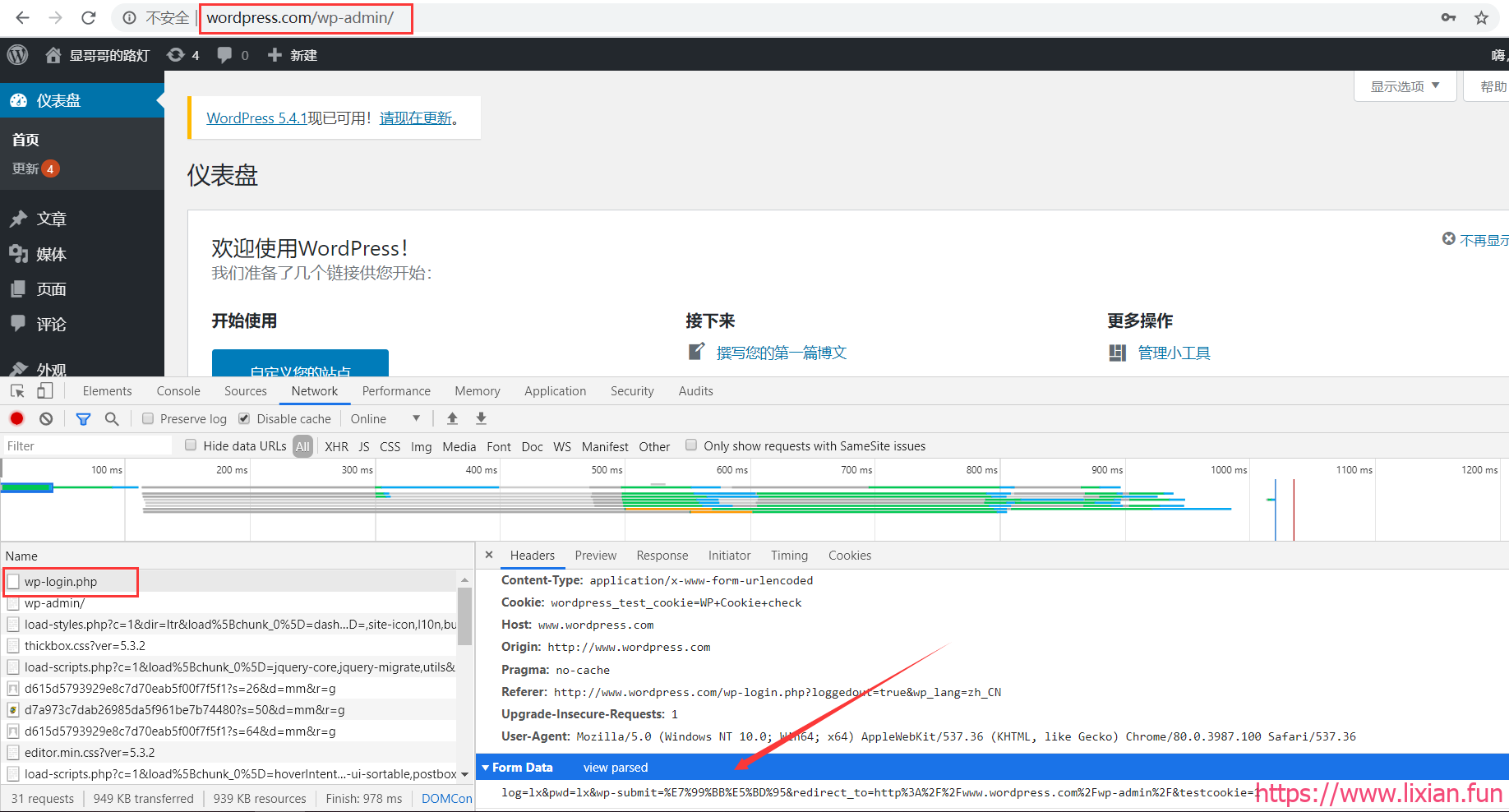Image resolution: width=1509 pixels, height=812 pixels.
Task: Open the 文章 posts pin icon
Action: click(18, 219)
